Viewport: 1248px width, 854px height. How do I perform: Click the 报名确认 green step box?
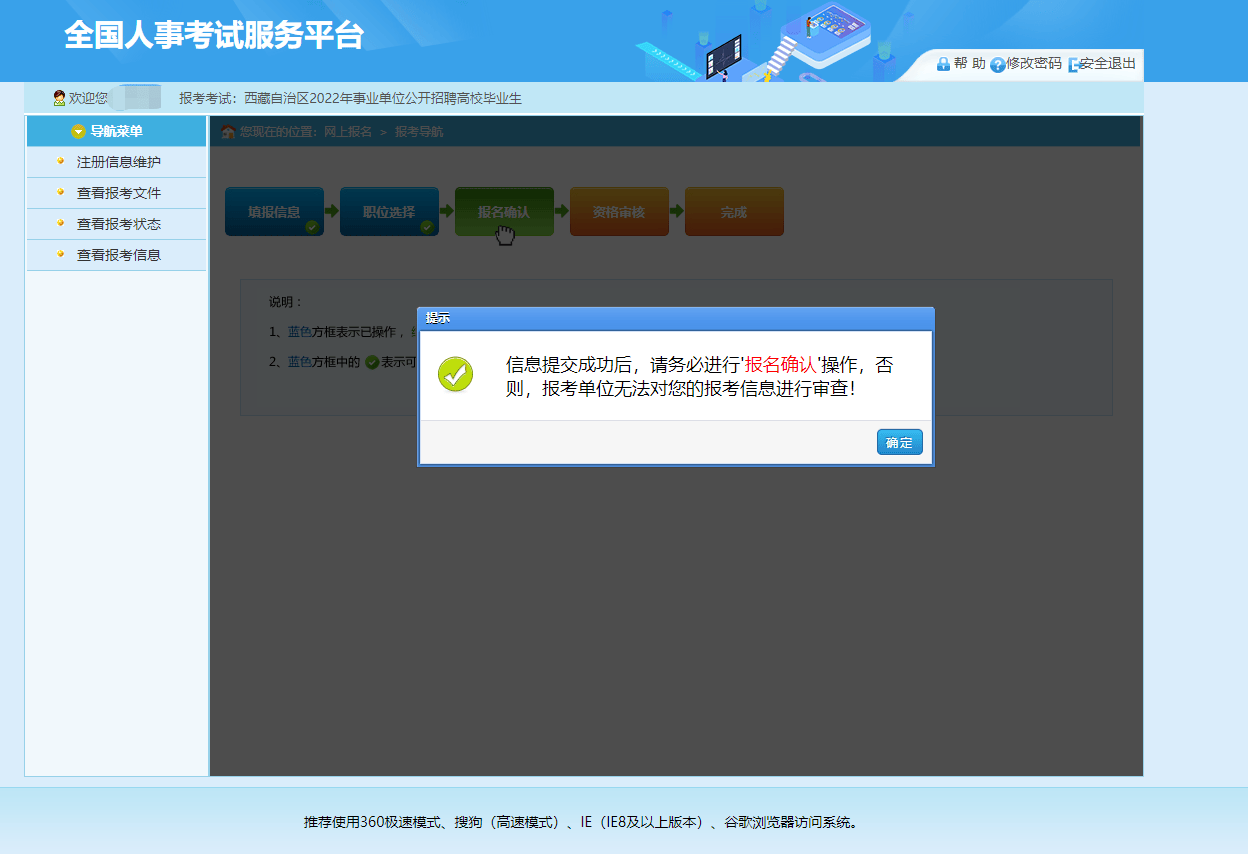504,211
